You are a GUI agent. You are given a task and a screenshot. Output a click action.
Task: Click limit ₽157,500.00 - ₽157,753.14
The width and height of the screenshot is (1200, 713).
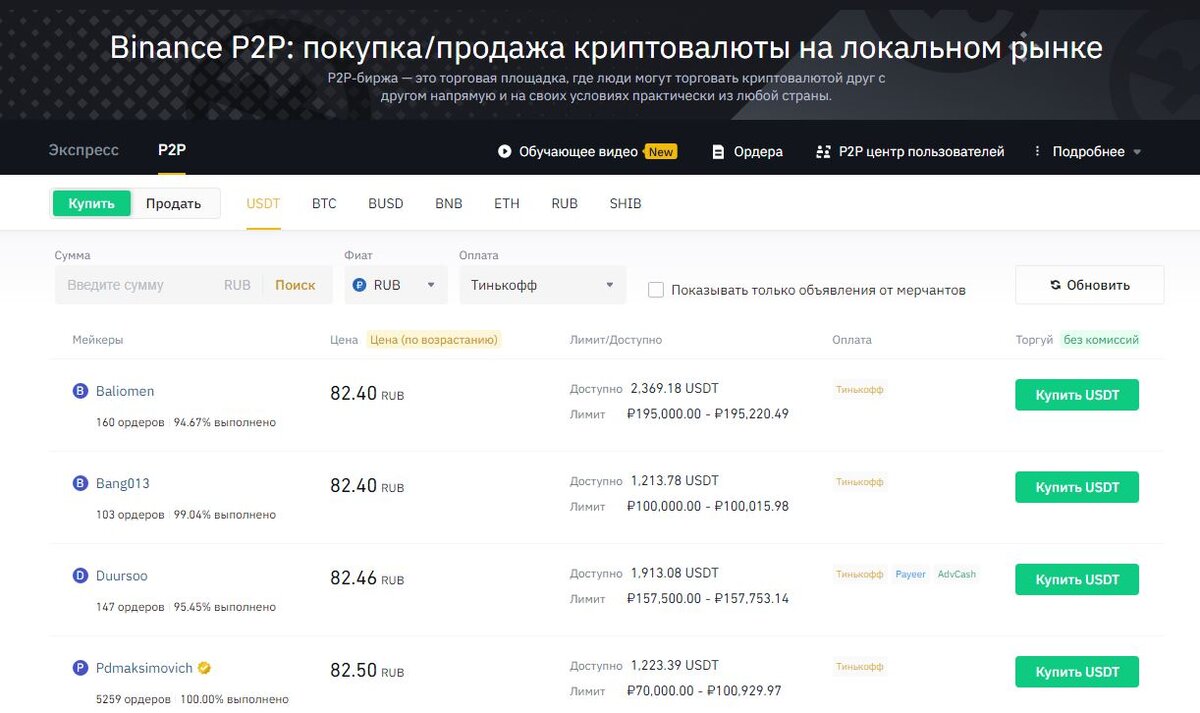(x=708, y=599)
